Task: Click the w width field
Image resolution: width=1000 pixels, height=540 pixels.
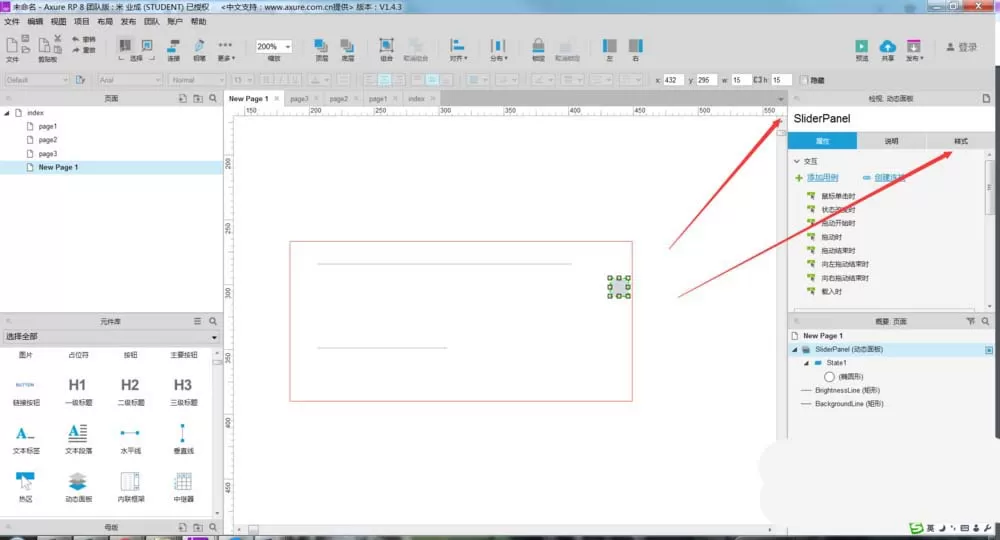Action: pyautogui.click(x=740, y=80)
